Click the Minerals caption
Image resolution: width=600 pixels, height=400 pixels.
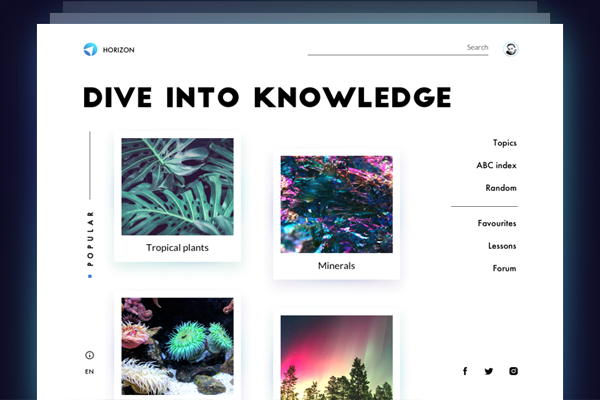pyautogui.click(x=336, y=266)
